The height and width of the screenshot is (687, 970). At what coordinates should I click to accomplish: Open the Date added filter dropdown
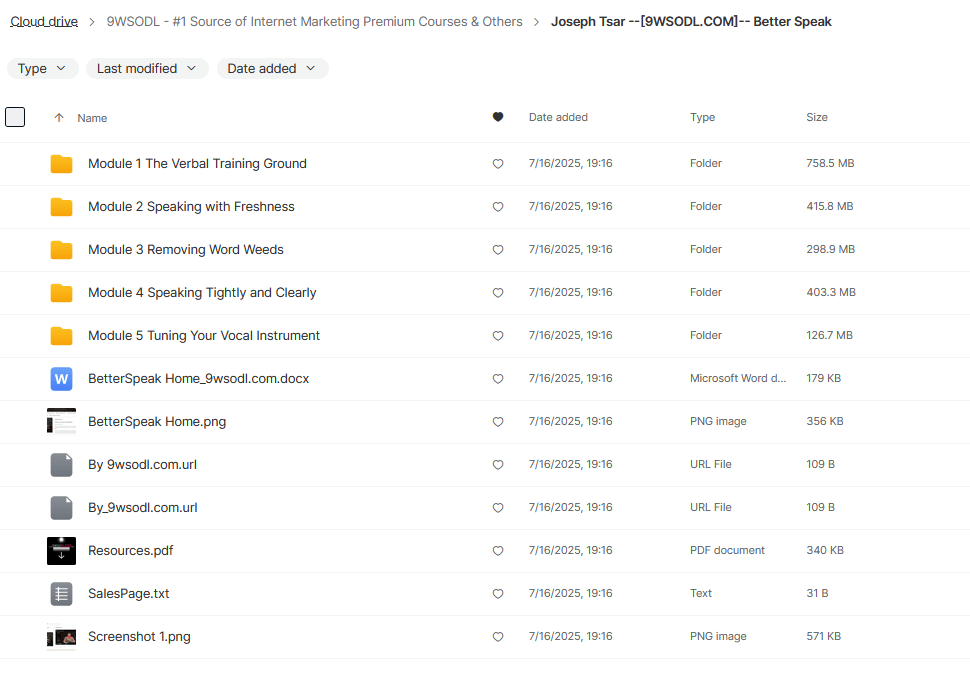coord(272,69)
